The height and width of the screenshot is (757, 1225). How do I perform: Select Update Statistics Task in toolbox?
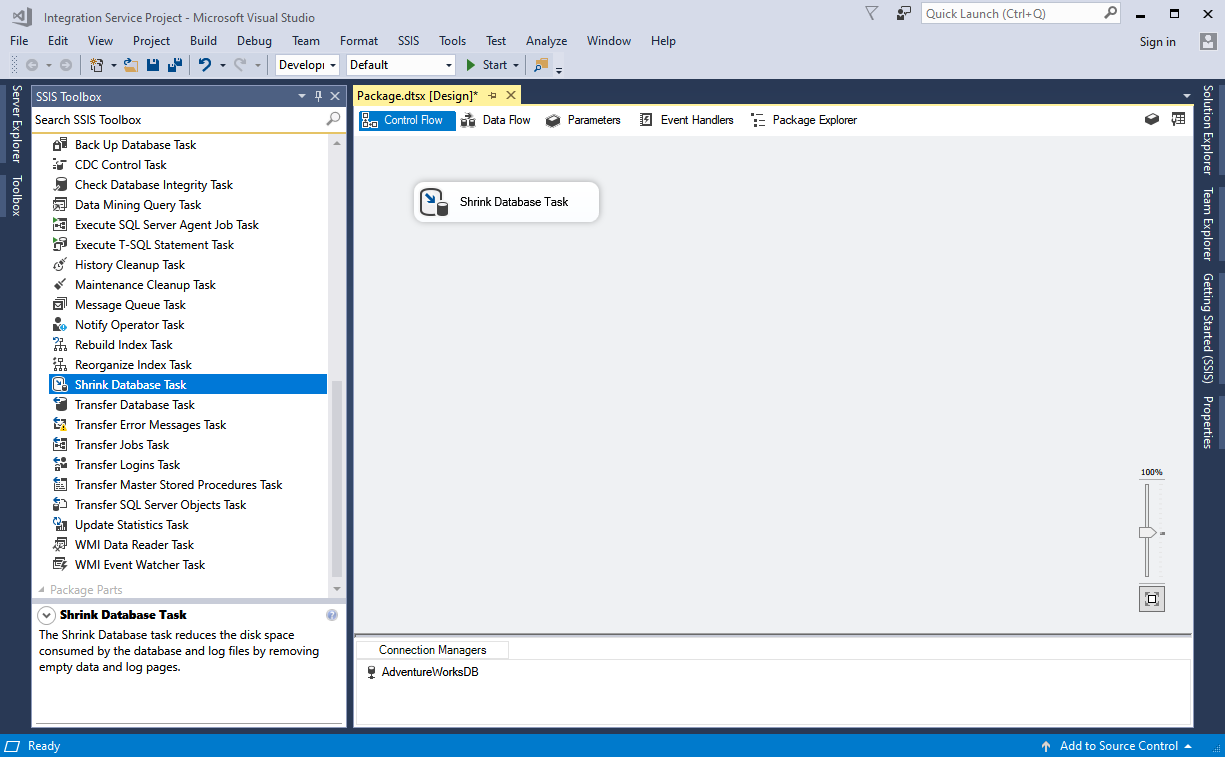point(188,525)
